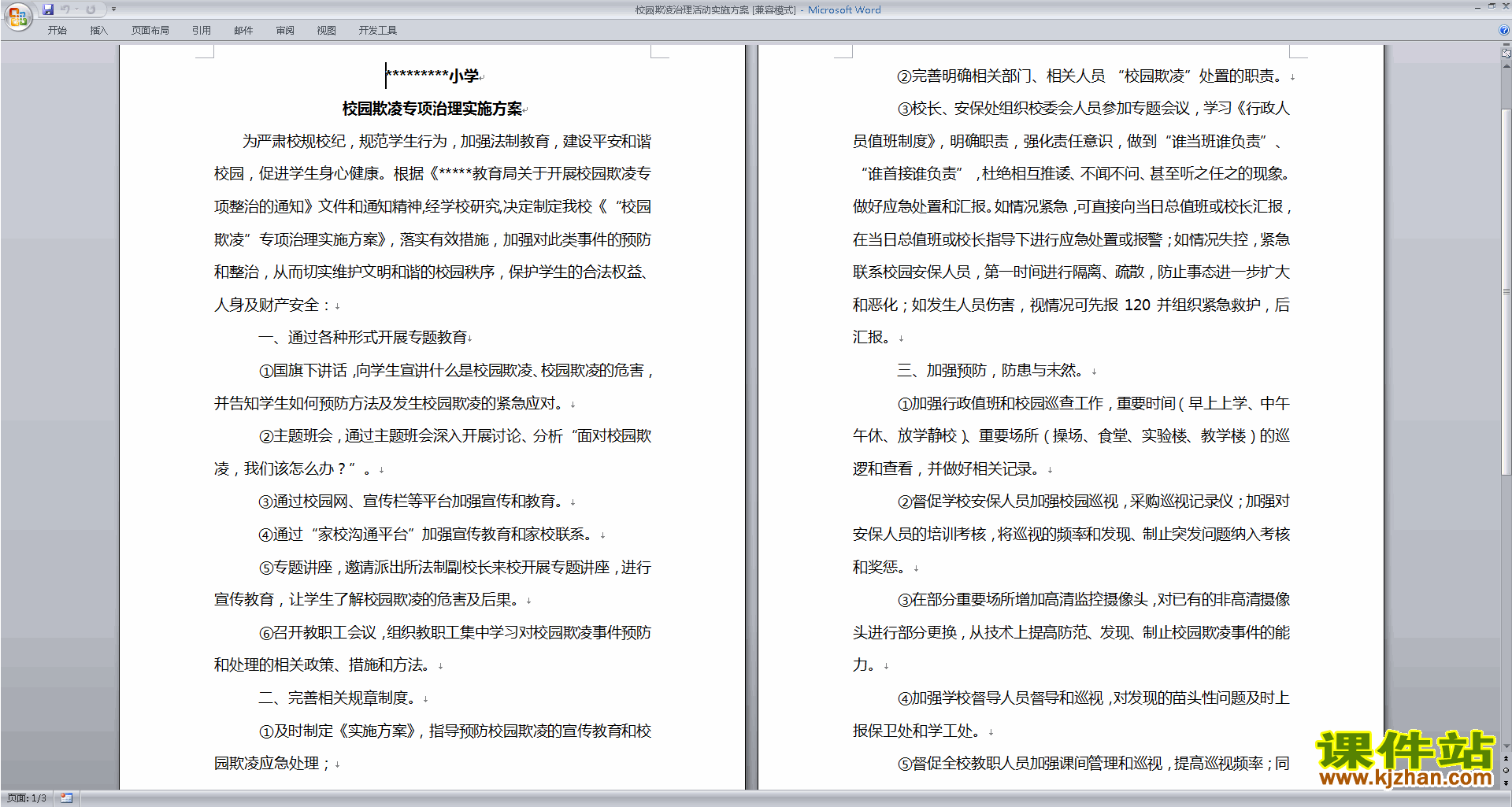The width and height of the screenshot is (1512, 807).
Task: Undo the last action in Quick Access toolbar
Action: pos(65,9)
